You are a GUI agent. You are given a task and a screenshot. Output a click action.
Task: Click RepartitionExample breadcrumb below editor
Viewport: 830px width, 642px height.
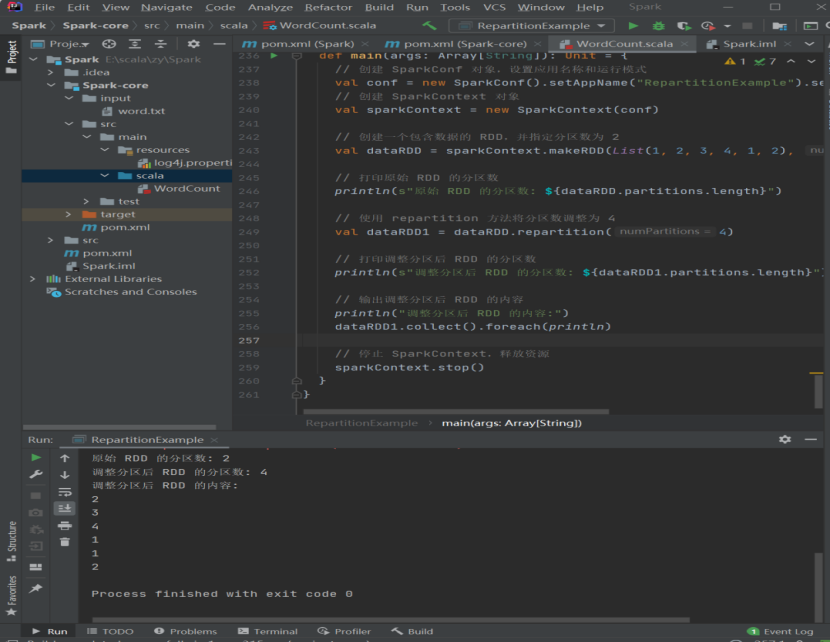point(362,423)
